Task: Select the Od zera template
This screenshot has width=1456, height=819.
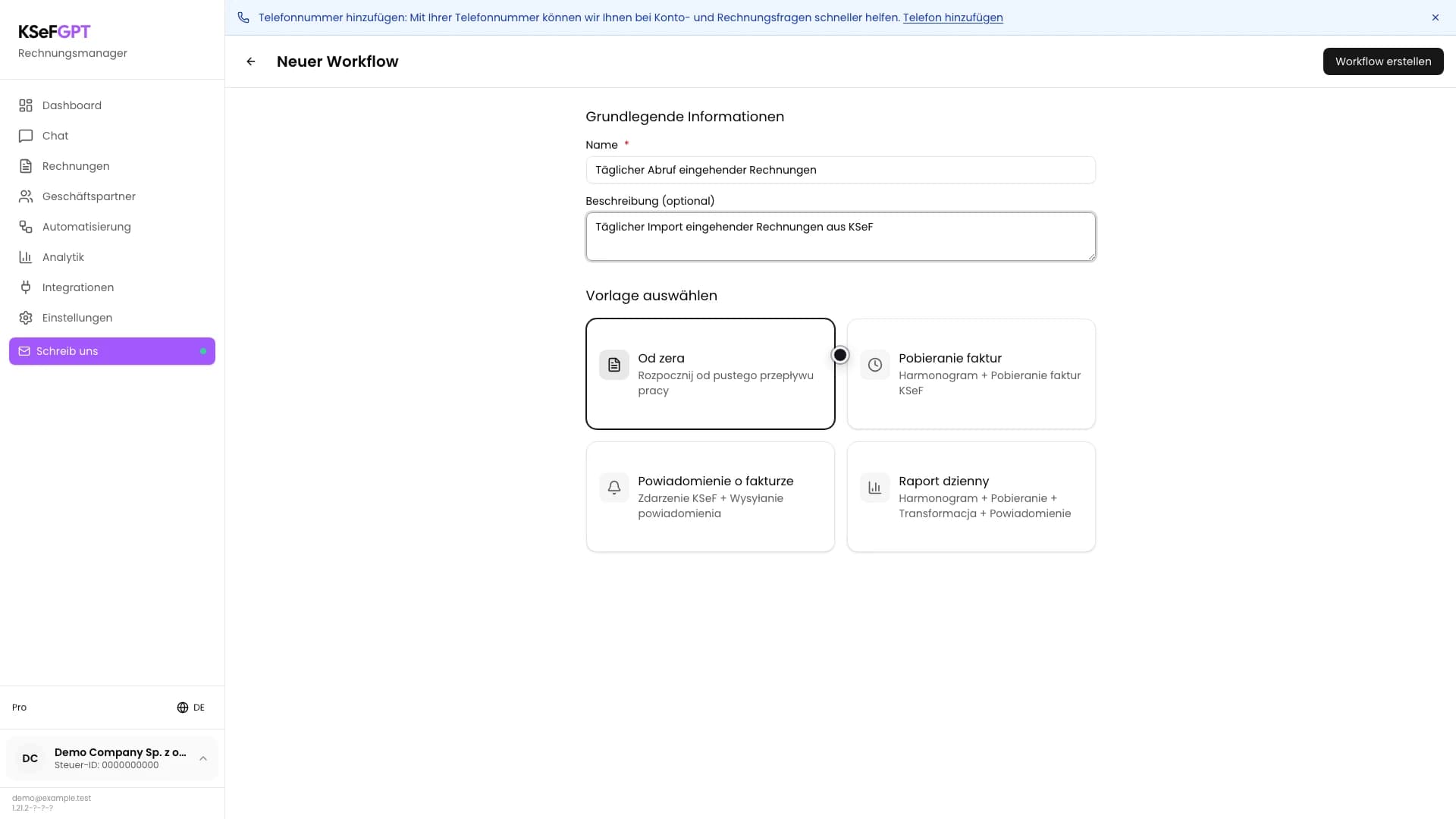Action: tap(711, 374)
